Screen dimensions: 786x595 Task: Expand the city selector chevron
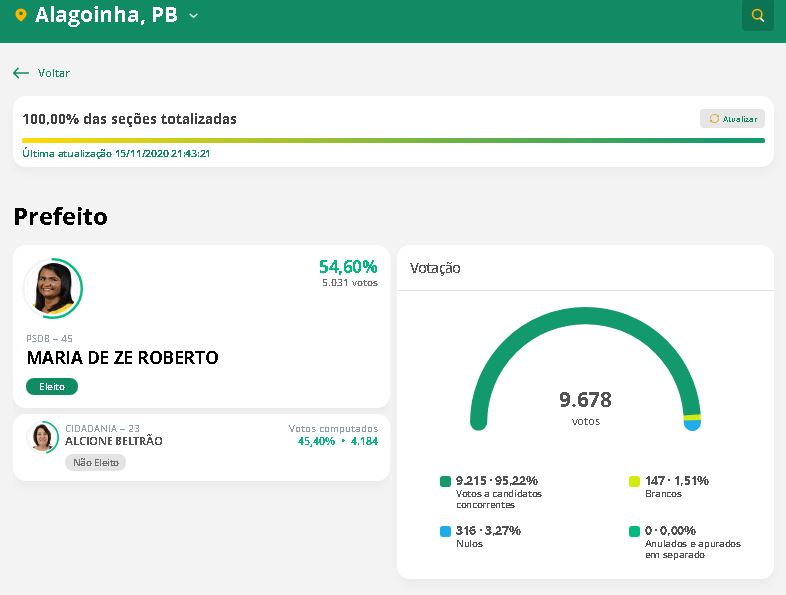tap(193, 16)
